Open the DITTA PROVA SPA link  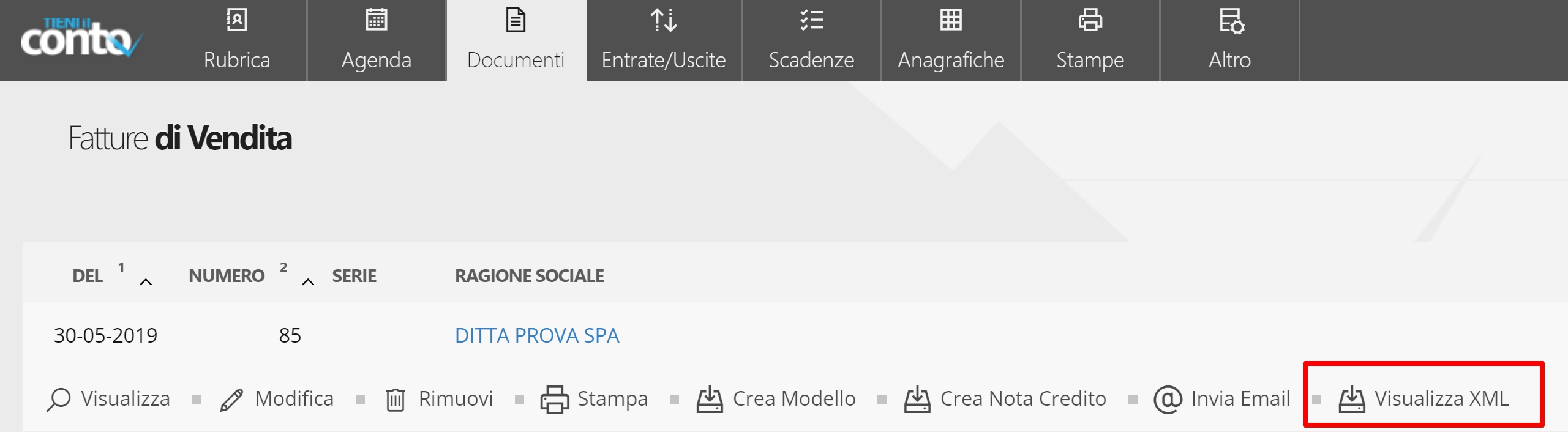point(537,335)
